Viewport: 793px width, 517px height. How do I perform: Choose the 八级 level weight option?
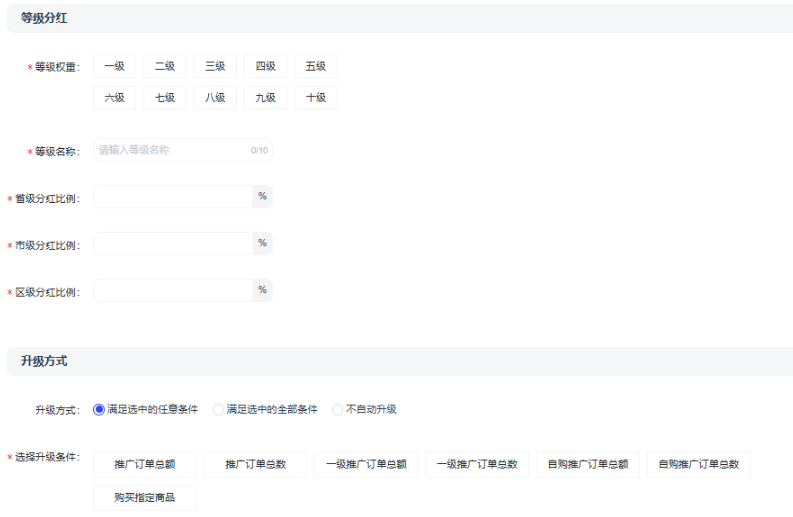[x=215, y=98]
